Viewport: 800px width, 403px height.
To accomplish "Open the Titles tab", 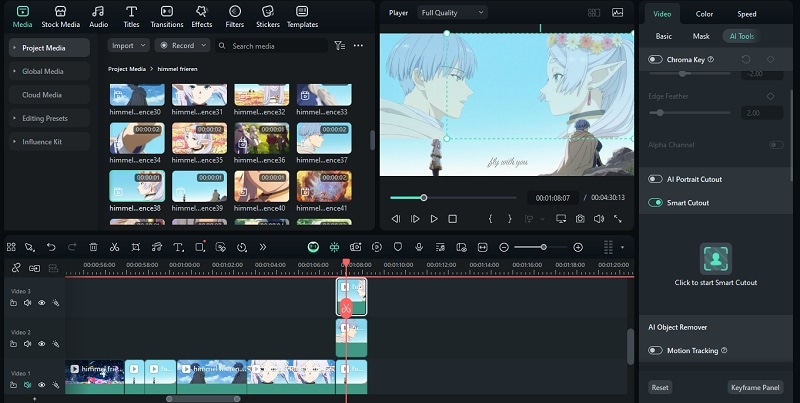I will tap(131, 17).
